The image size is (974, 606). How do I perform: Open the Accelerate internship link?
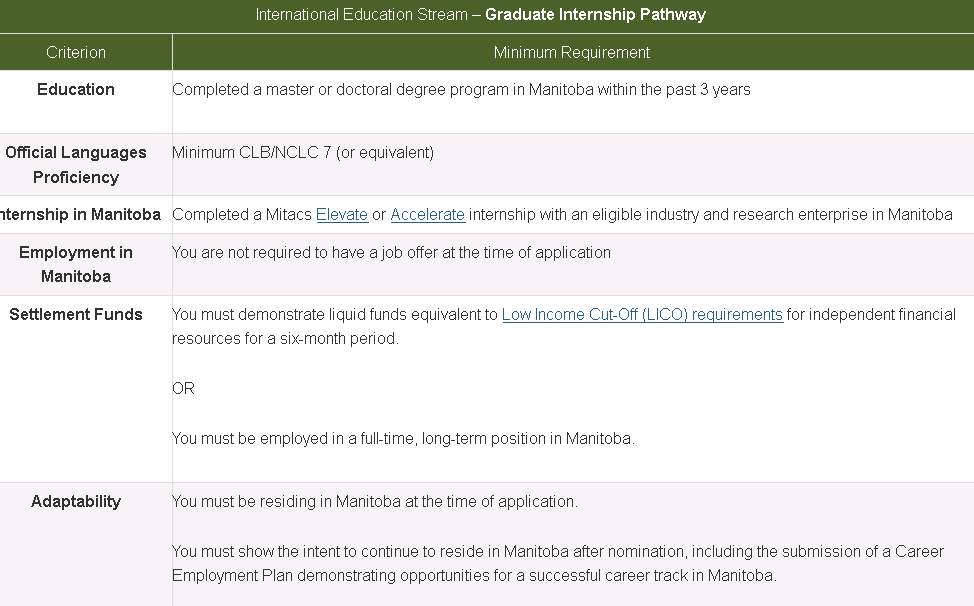[x=427, y=215]
